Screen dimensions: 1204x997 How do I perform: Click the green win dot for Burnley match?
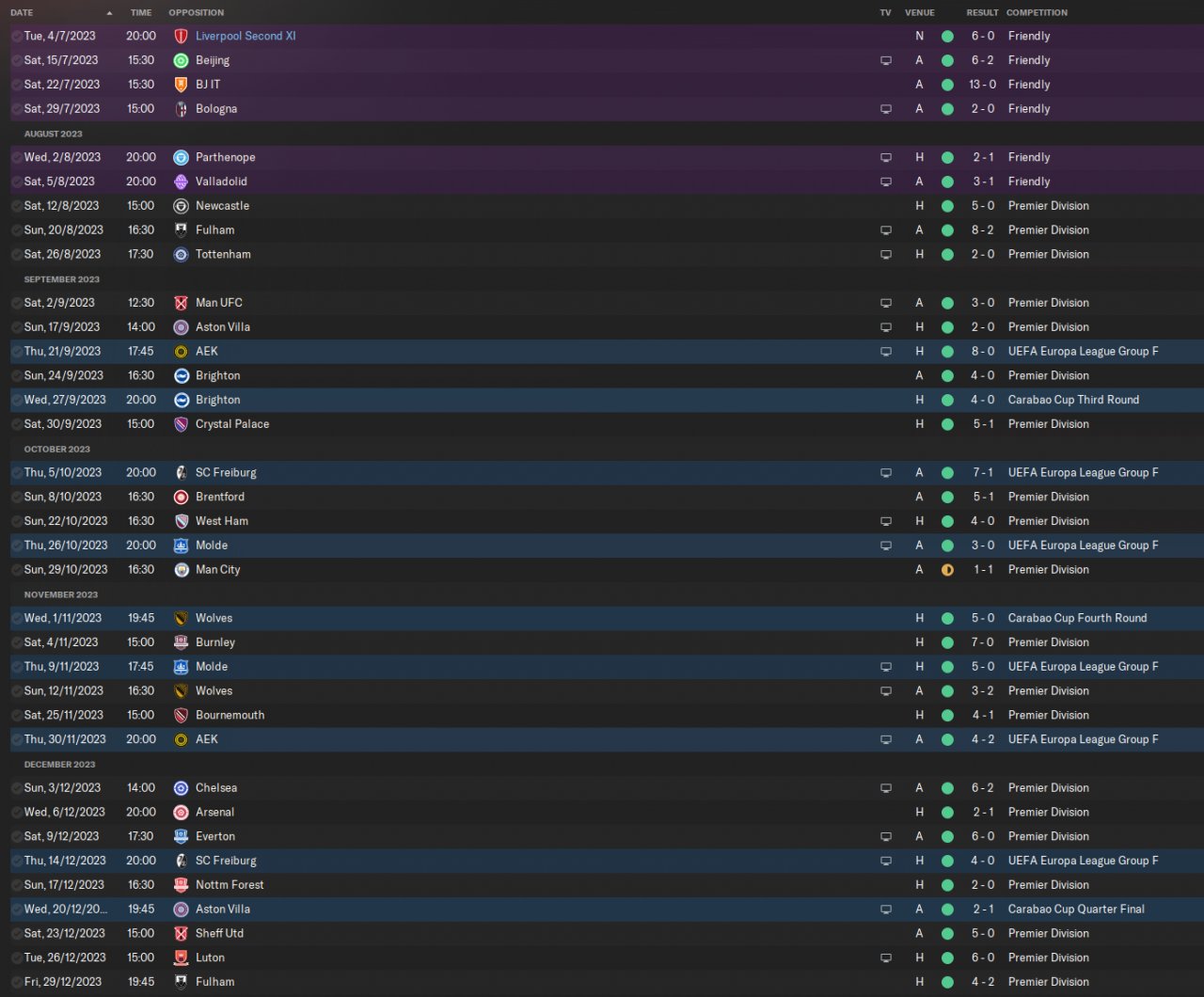pos(947,642)
